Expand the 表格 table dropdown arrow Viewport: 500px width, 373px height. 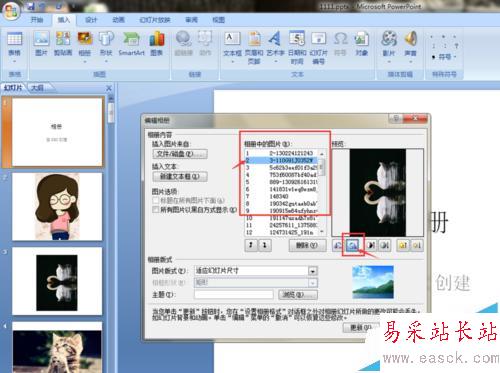pos(14,61)
